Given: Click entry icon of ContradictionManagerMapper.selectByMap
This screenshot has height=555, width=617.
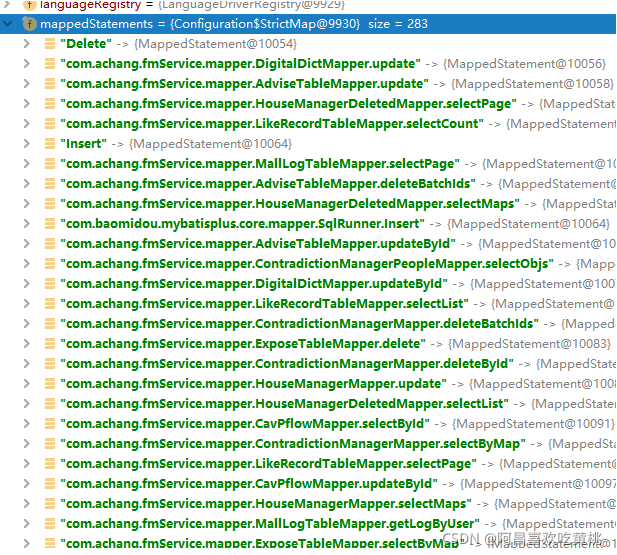Looking at the screenshot, I should coord(50,444).
